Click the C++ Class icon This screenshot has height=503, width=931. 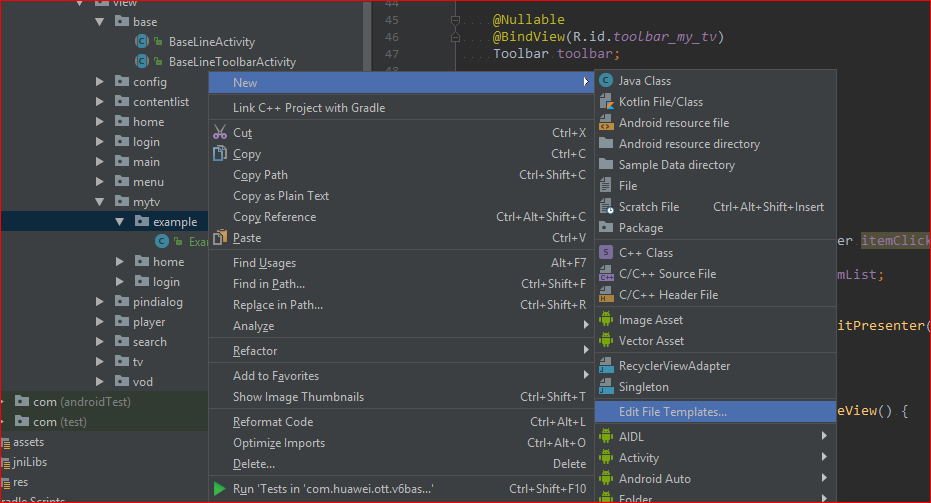point(606,253)
